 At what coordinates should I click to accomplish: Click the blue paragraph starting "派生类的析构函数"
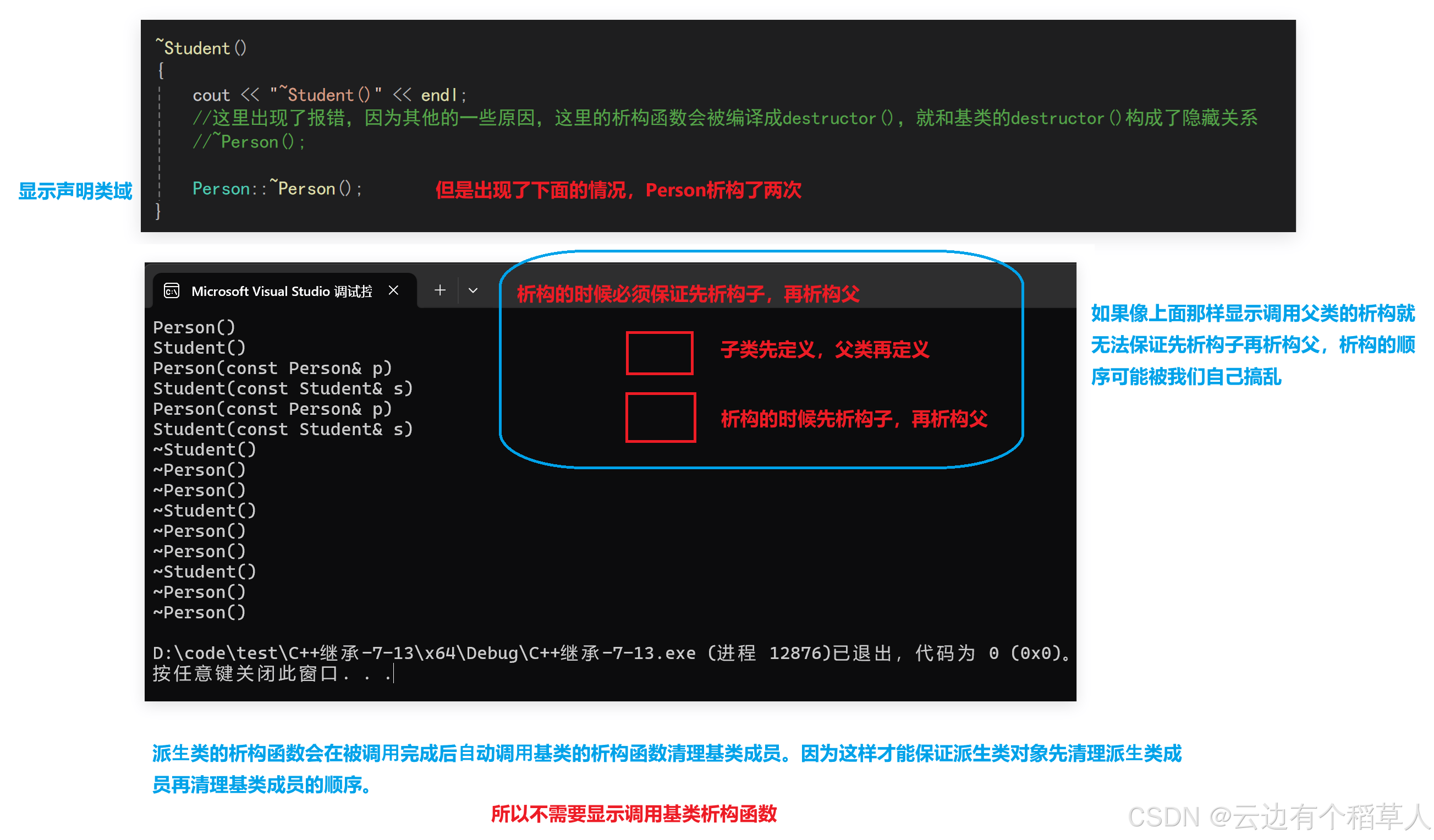[667, 769]
